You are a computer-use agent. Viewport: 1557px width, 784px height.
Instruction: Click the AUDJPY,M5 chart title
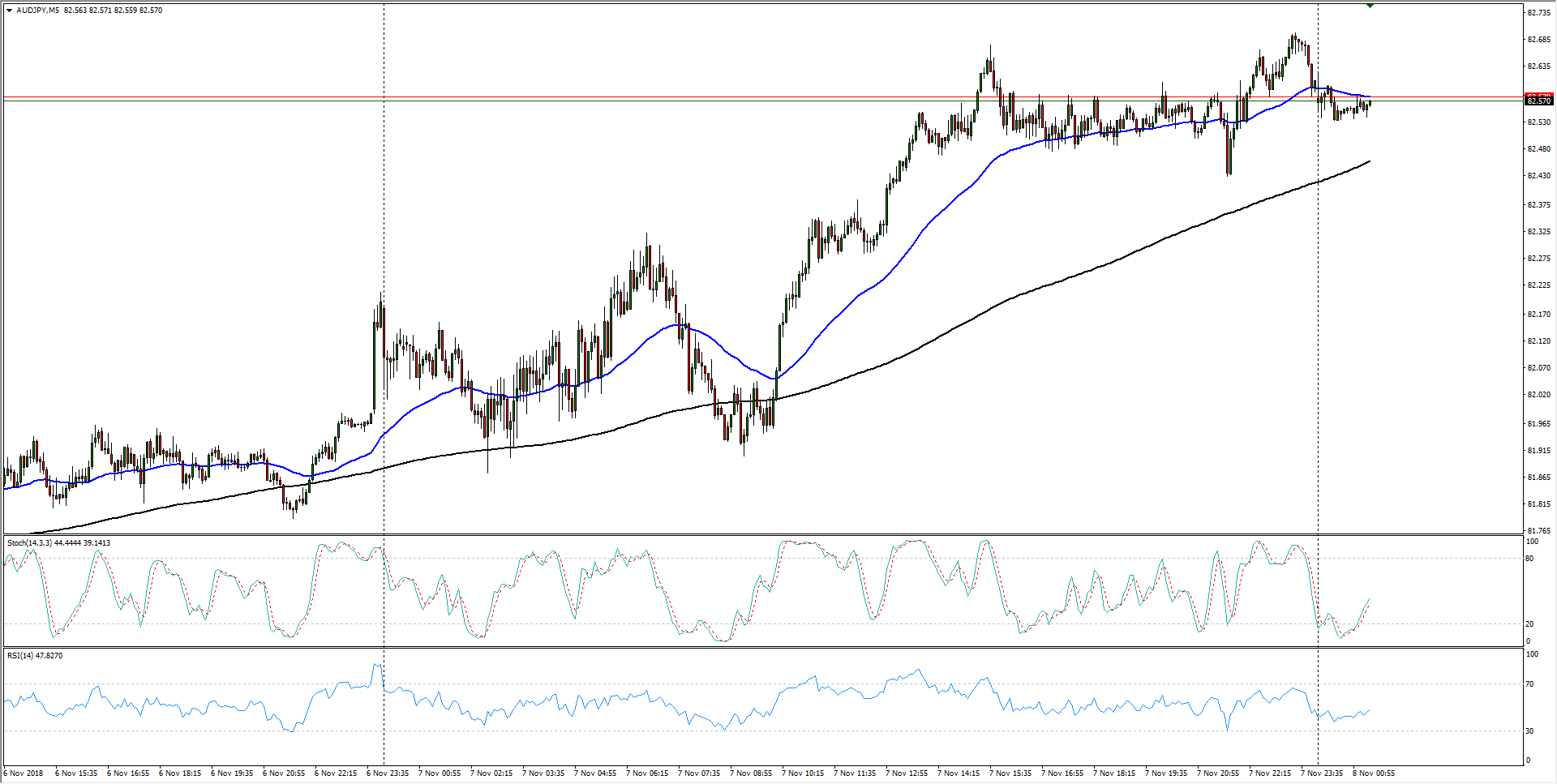(x=37, y=11)
